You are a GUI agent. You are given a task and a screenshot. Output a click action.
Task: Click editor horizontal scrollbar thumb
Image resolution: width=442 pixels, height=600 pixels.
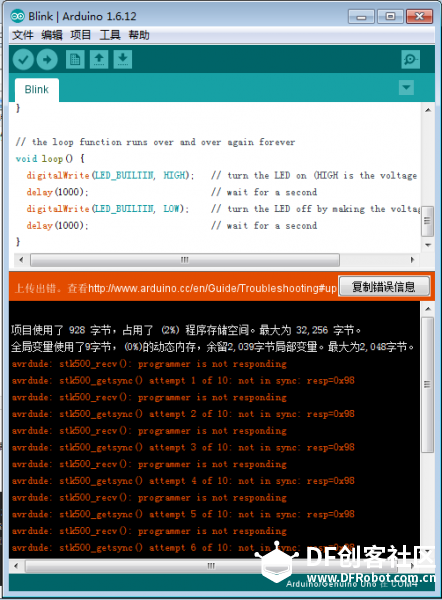point(185,260)
